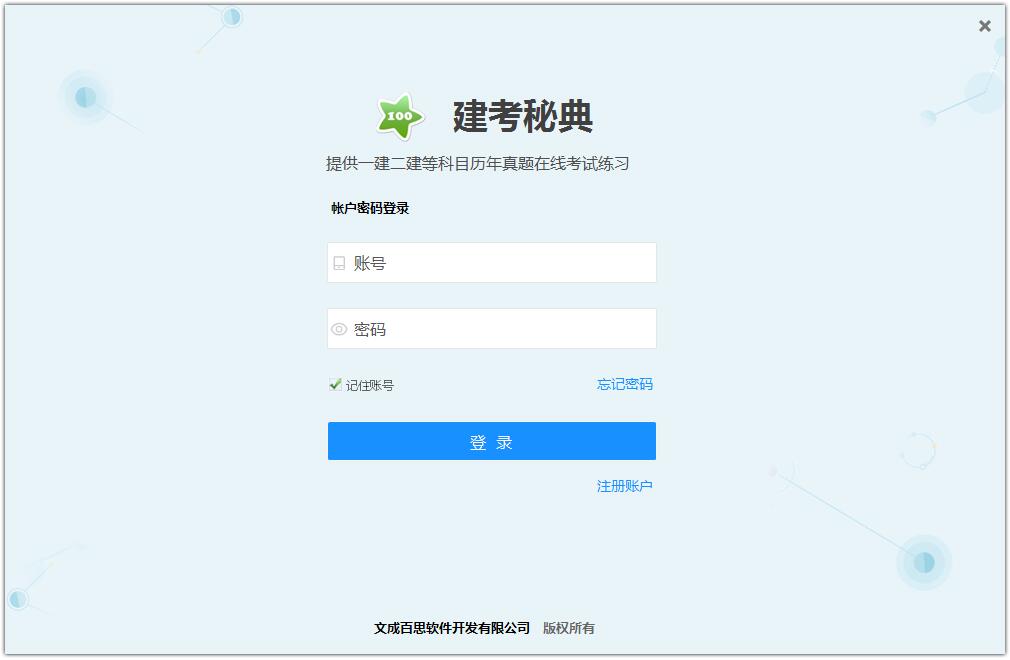This screenshot has height=660, width=1010.
Task: Click the device icon inside 账号 field
Action: click(x=339, y=263)
